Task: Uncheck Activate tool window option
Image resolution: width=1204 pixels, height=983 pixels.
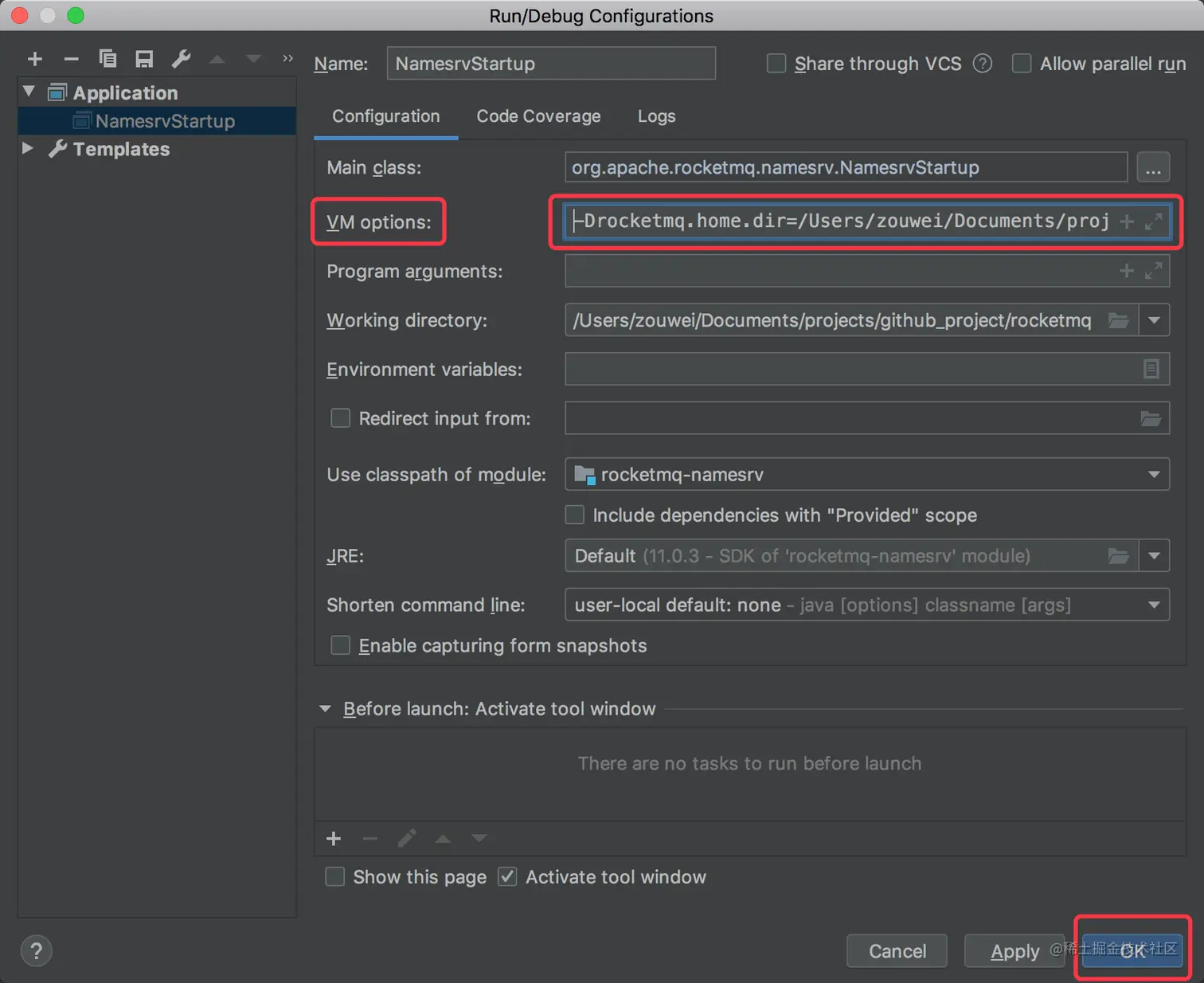Action: click(x=507, y=877)
